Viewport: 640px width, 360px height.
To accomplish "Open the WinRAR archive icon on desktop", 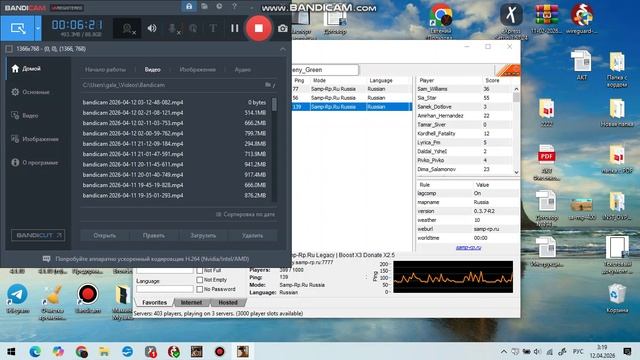I will point(546,18).
